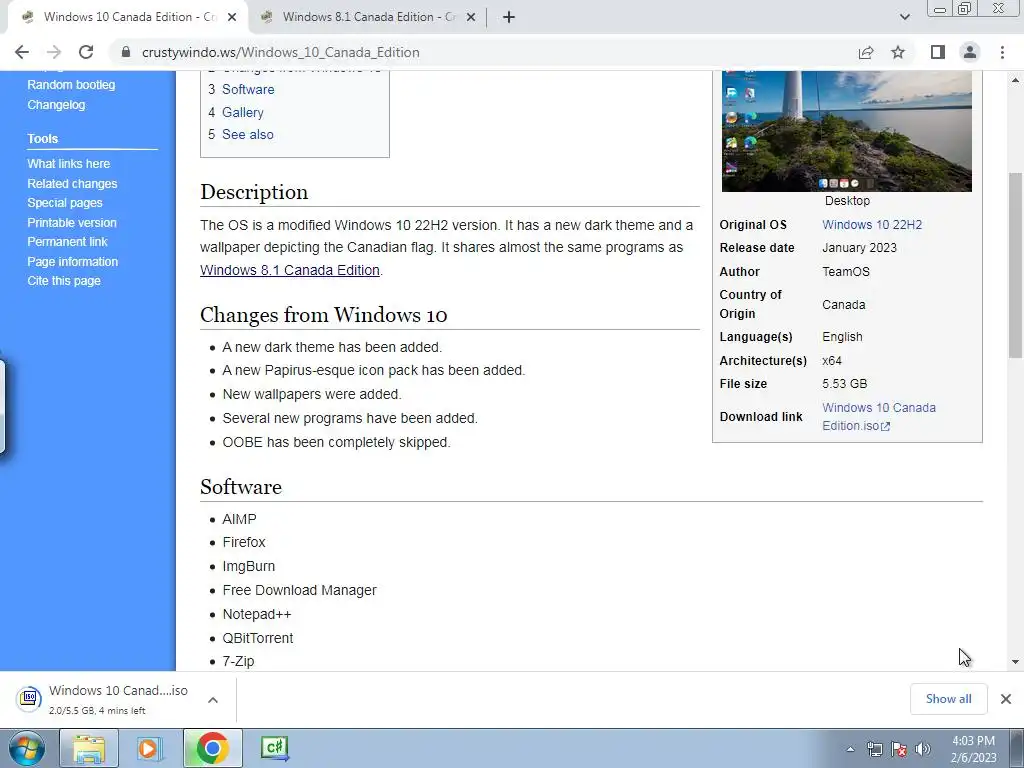
Task: Follow the Windows 8.1 Canada Edition link
Action: (x=290, y=270)
